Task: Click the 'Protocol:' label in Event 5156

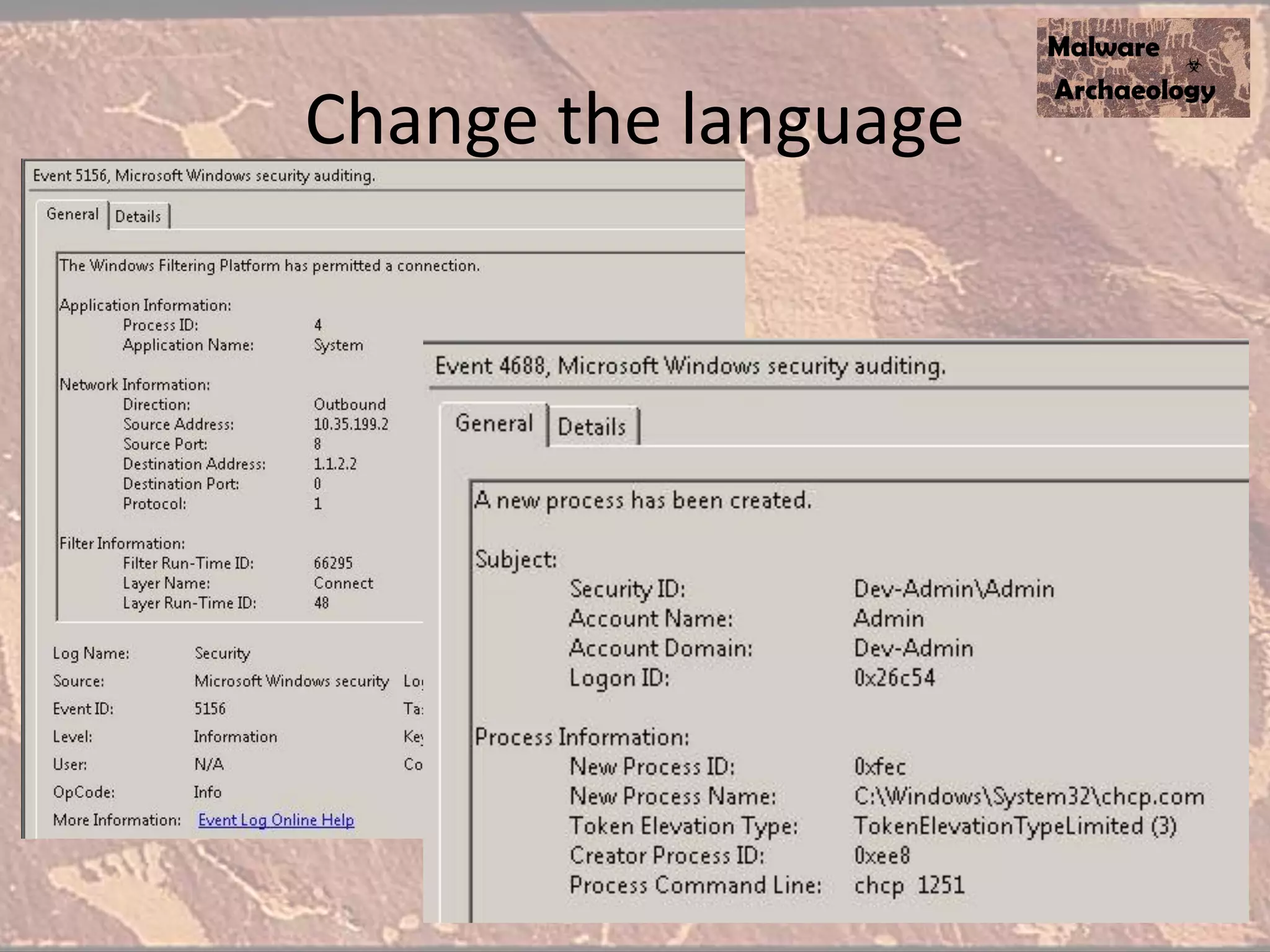Action: (x=154, y=503)
